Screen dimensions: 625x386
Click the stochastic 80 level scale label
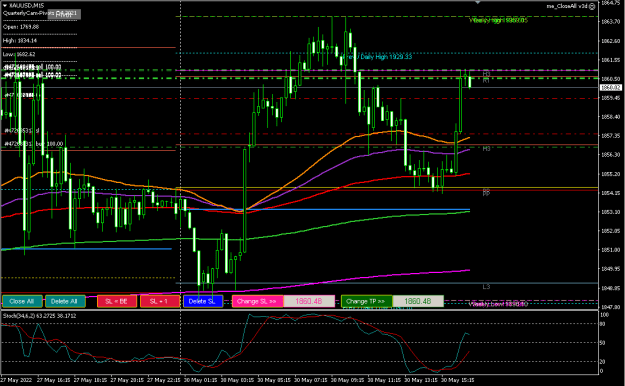coord(603,324)
